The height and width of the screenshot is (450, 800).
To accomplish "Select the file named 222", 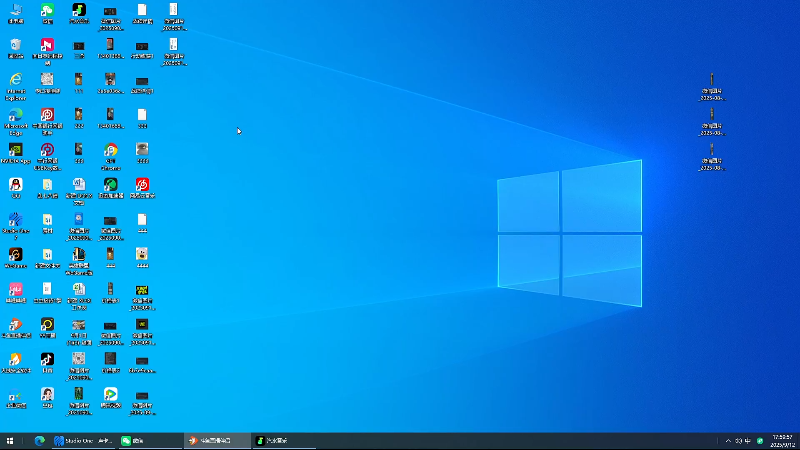I will click(x=79, y=118).
